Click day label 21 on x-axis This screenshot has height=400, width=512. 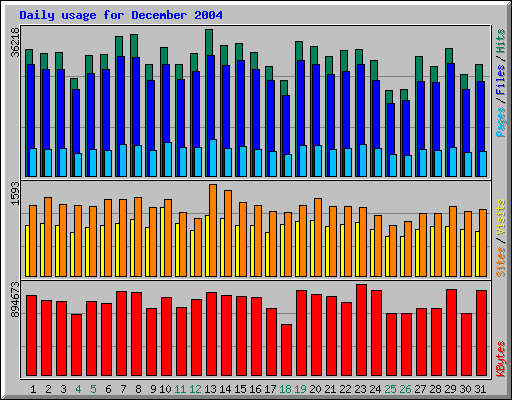click(x=330, y=389)
